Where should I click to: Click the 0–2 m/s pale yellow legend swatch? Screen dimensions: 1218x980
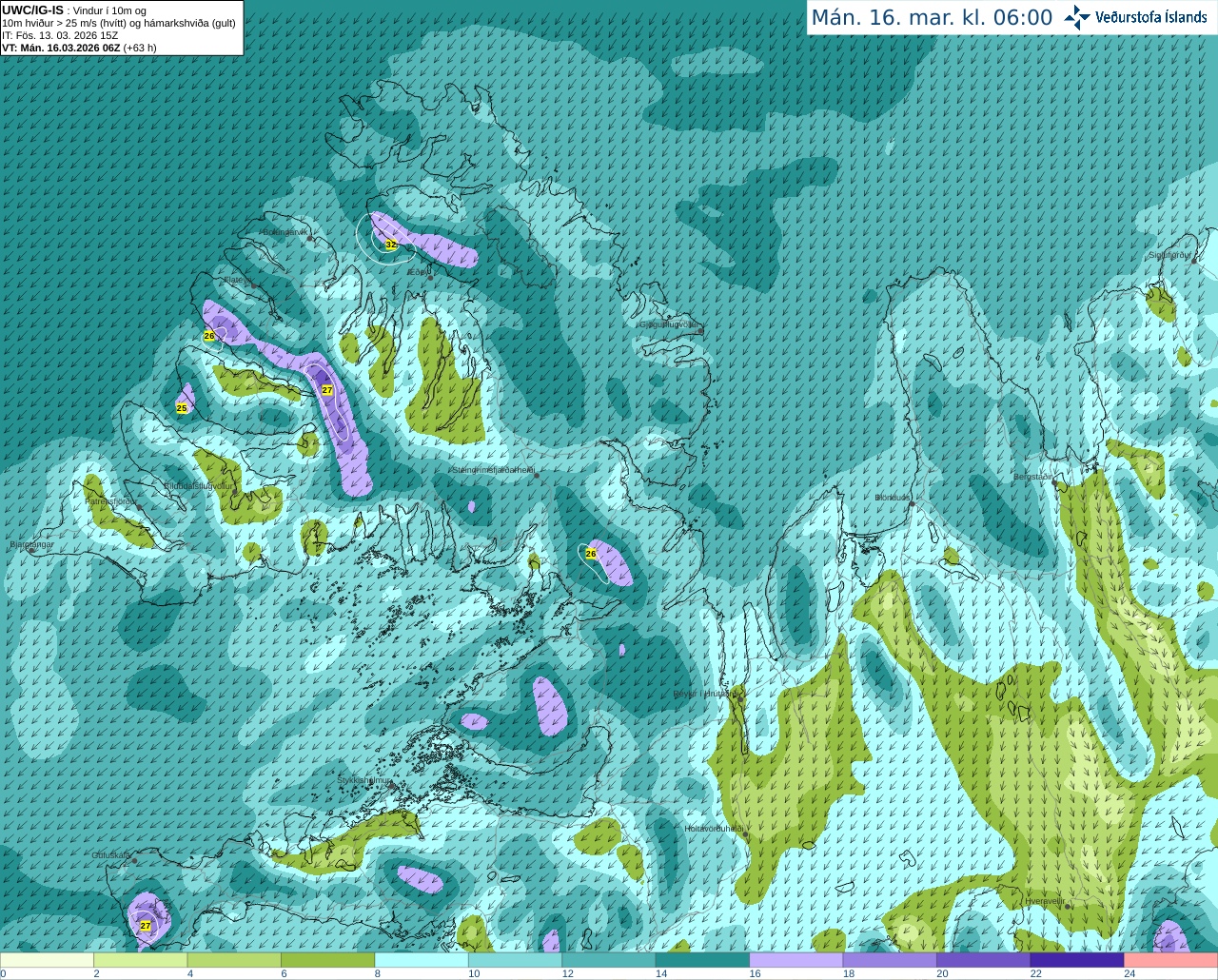click(x=48, y=960)
